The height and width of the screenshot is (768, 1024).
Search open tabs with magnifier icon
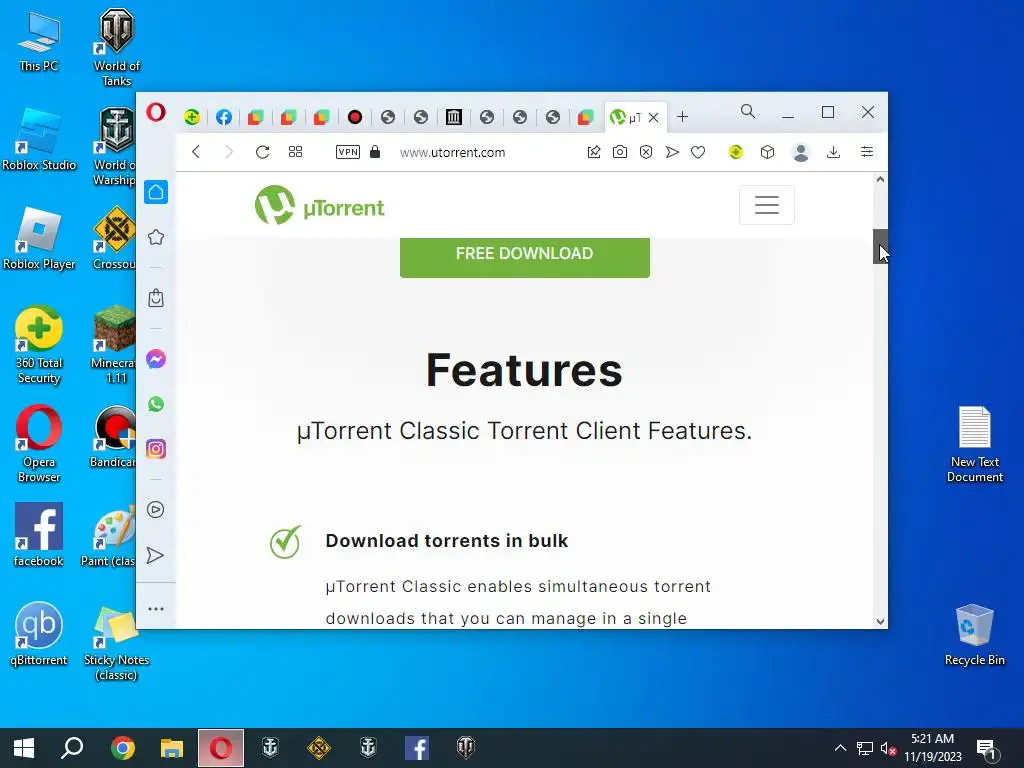[x=748, y=112]
